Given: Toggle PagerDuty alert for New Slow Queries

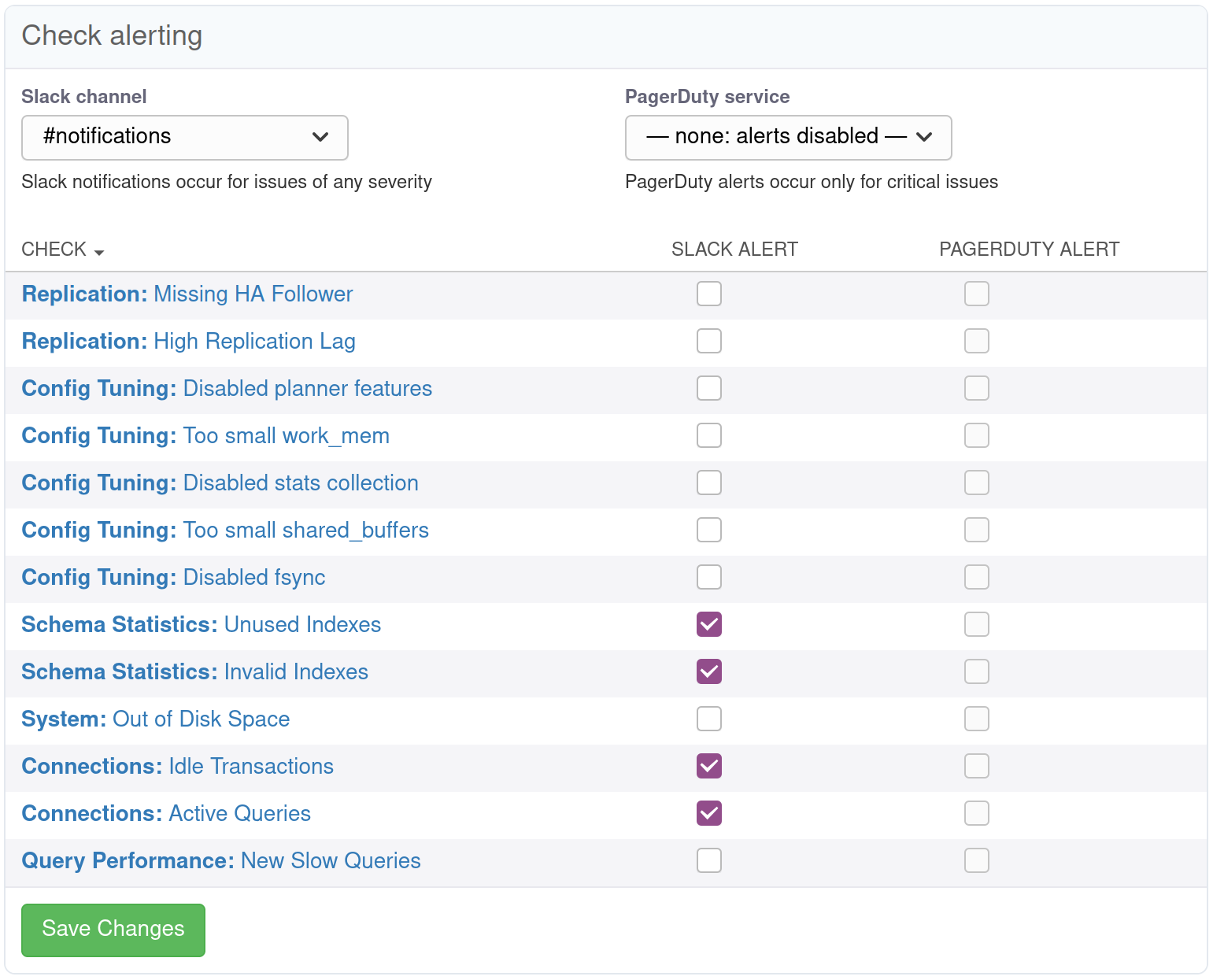Looking at the screenshot, I should (977, 860).
